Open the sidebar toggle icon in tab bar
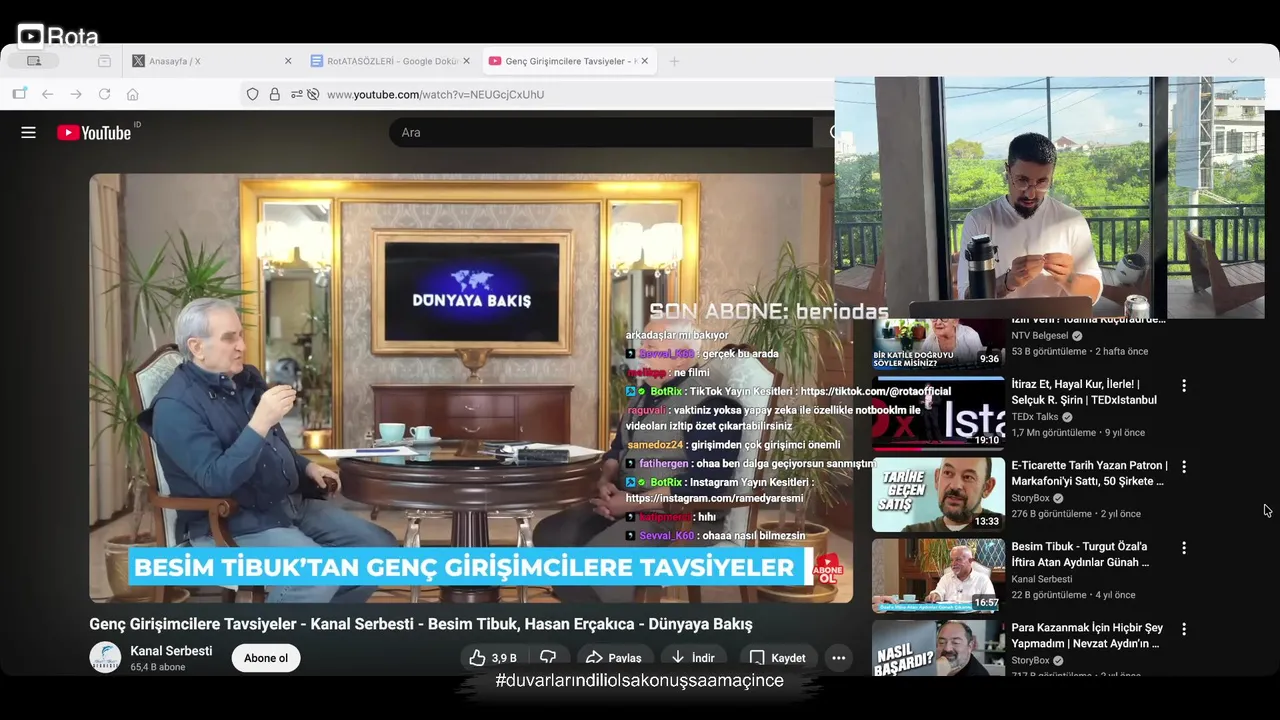Viewport: 1280px width, 720px height. tap(34, 61)
